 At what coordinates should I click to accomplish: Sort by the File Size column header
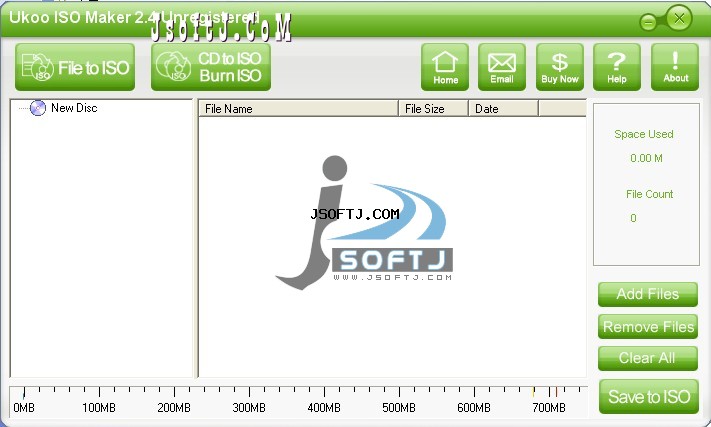click(433, 109)
